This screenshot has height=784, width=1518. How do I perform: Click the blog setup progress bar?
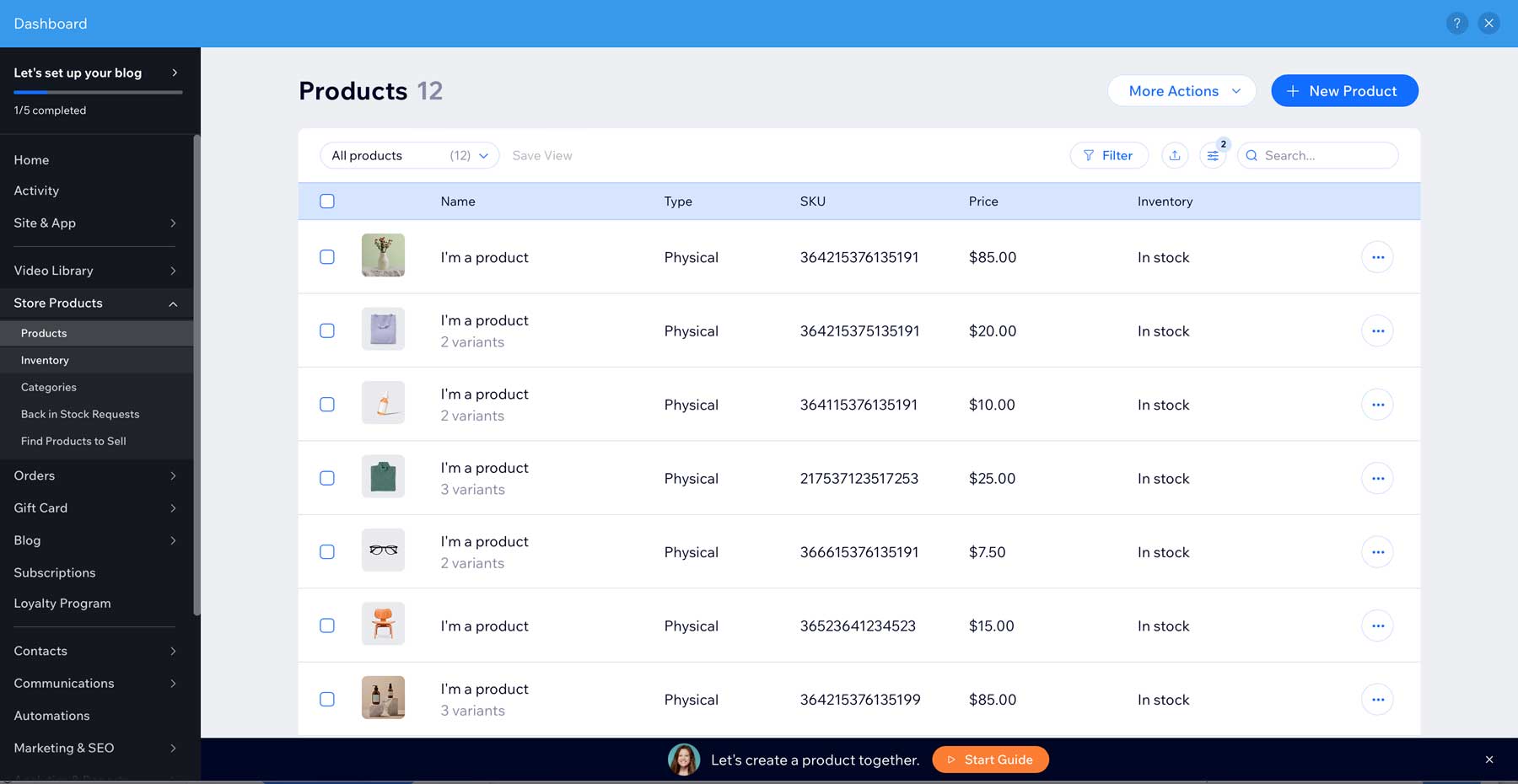(97, 94)
